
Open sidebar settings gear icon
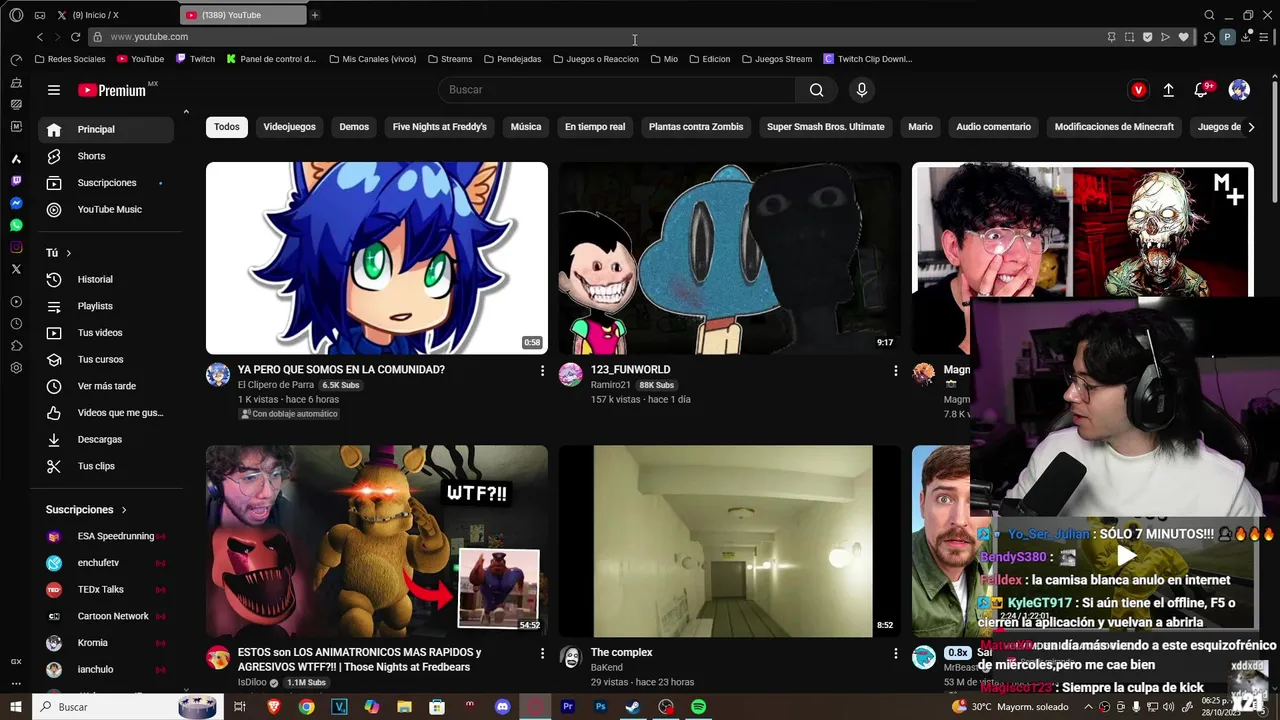click(x=16, y=368)
